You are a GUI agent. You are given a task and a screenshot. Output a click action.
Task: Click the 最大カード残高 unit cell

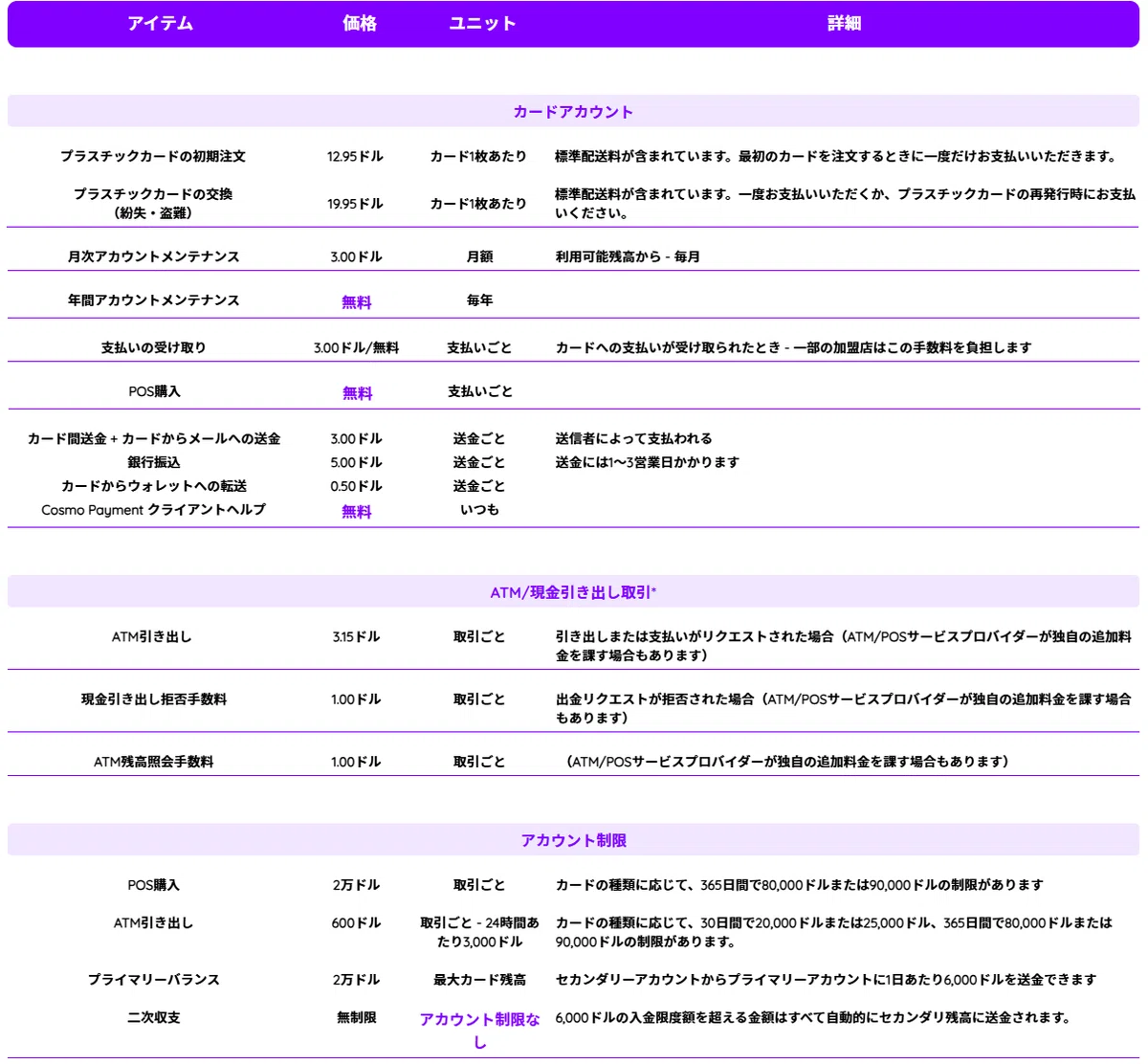coord(479,980)
